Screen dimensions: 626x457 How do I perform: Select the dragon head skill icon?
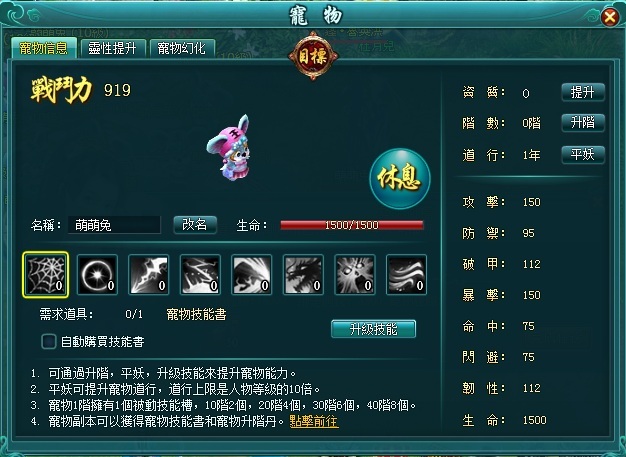tap(303, 275)
